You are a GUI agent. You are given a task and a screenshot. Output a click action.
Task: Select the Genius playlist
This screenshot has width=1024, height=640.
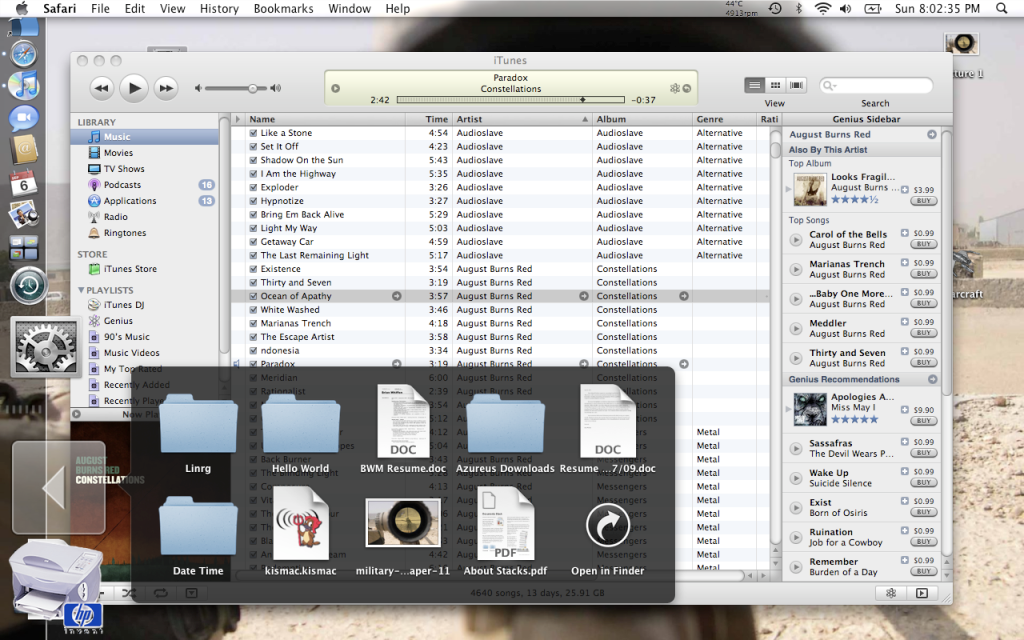(x=118, y=321)
